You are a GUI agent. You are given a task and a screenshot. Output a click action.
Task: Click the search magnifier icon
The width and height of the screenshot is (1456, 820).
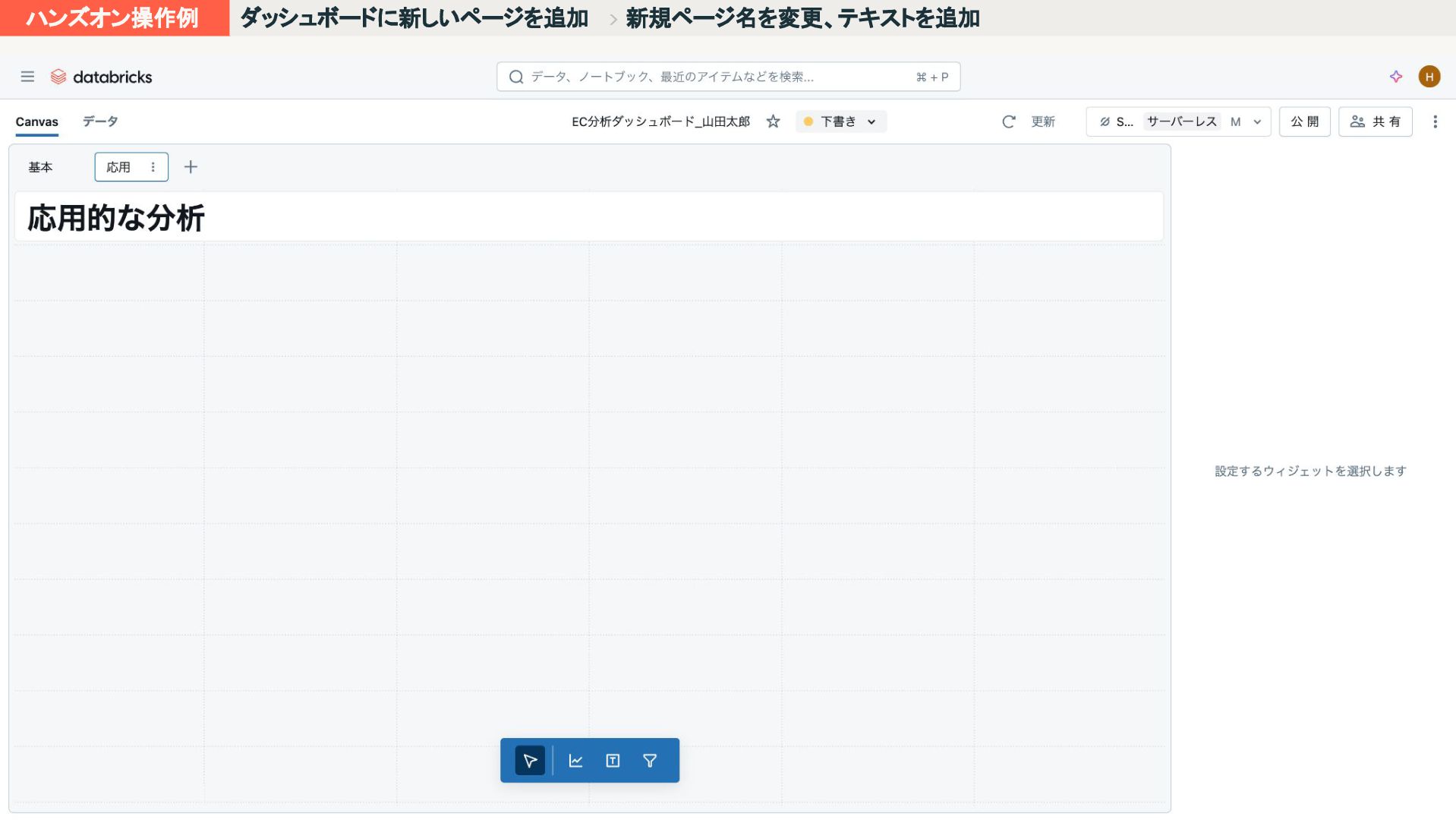tap(516, 77)
